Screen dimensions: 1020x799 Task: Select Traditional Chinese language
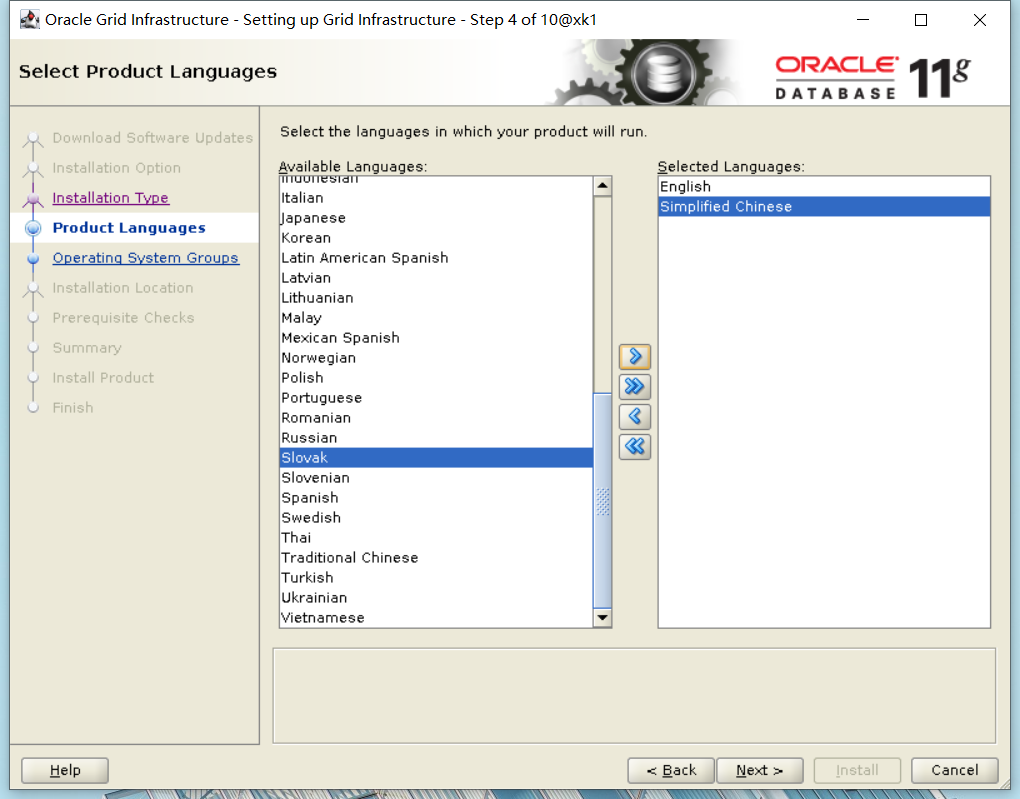point(436,558)
